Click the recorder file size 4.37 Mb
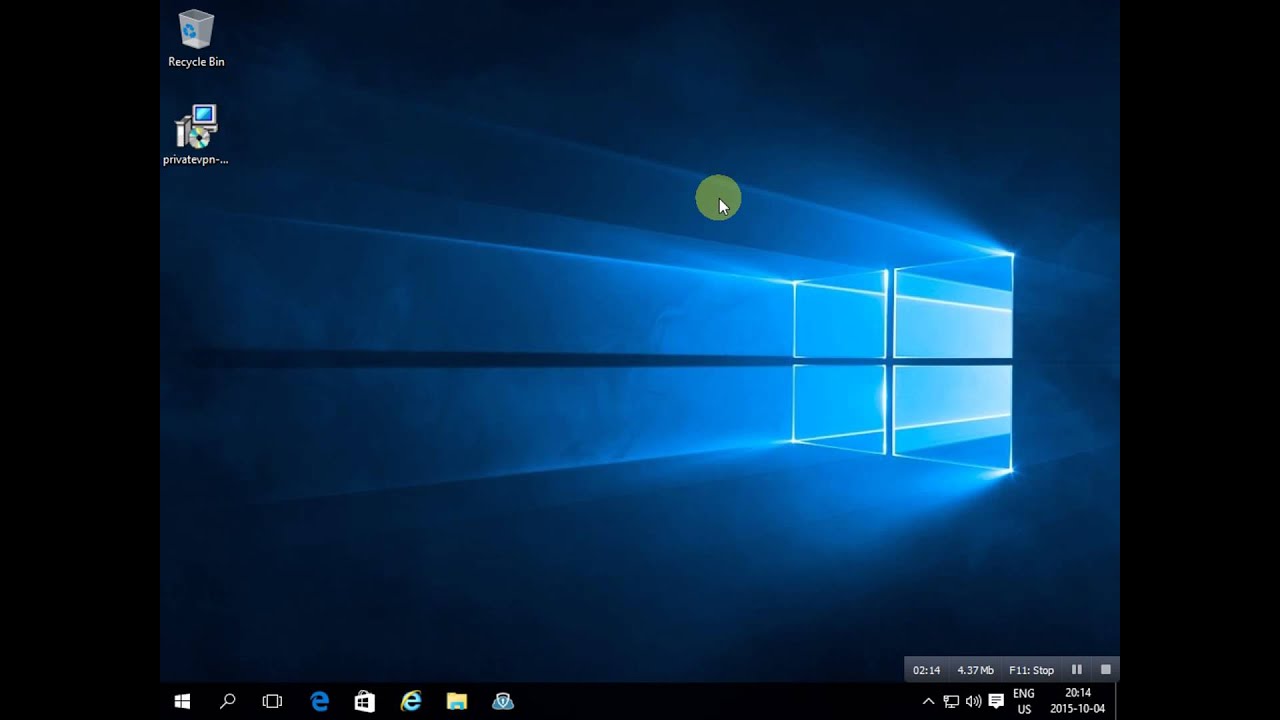1280x720 pixels. coord(975,670)
